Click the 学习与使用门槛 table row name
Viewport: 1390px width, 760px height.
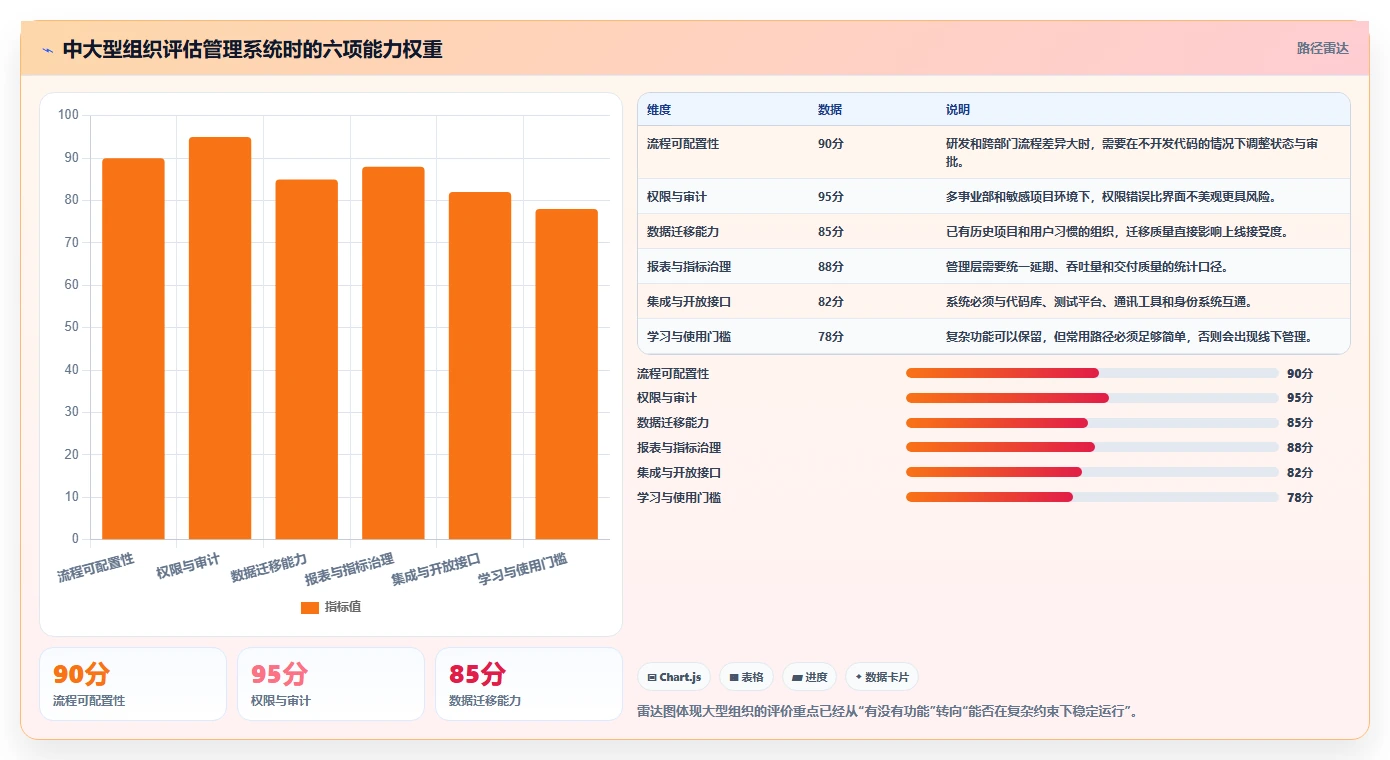pyautogui.click(x=689, y=337)
